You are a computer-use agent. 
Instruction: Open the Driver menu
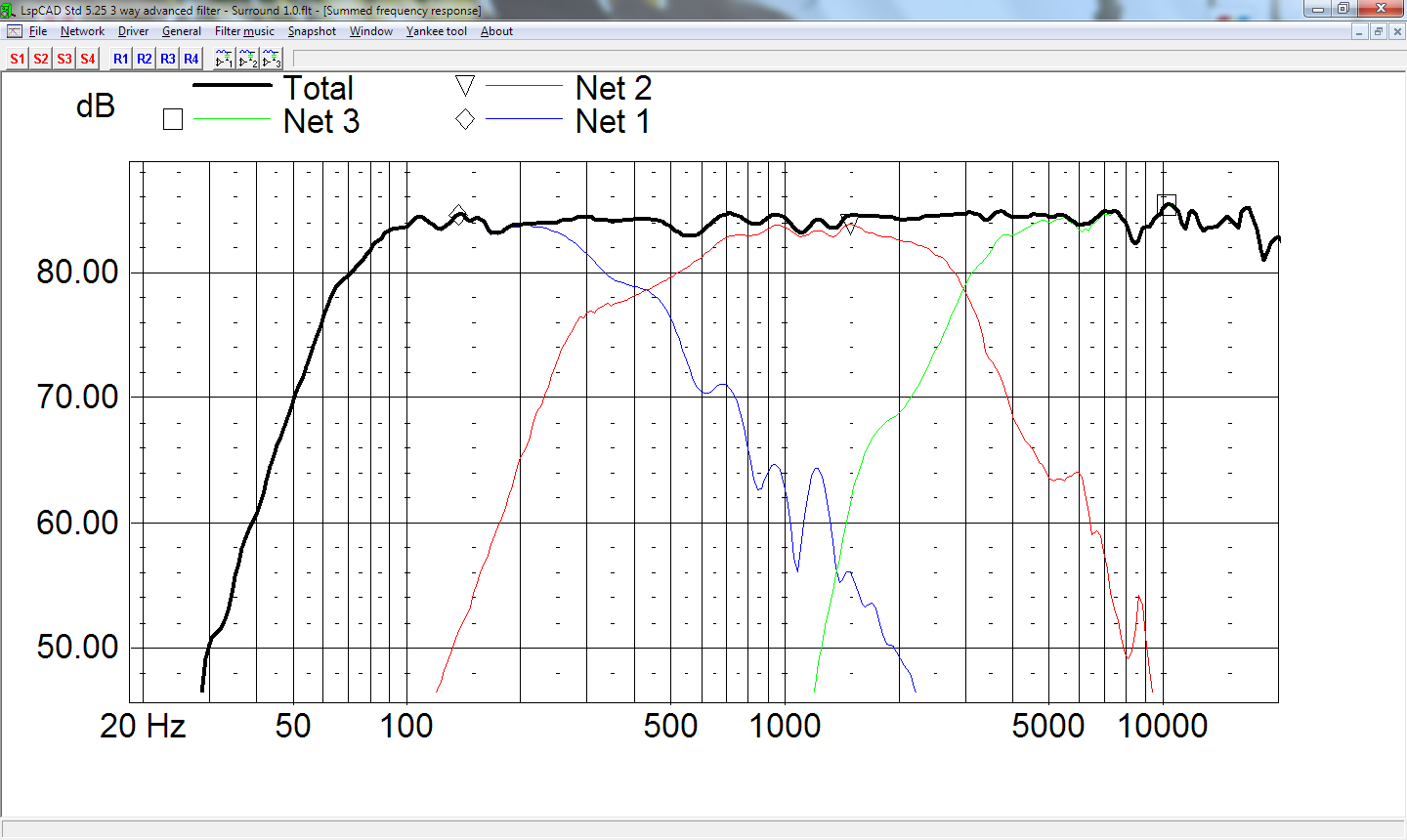[x=133, y=31]
